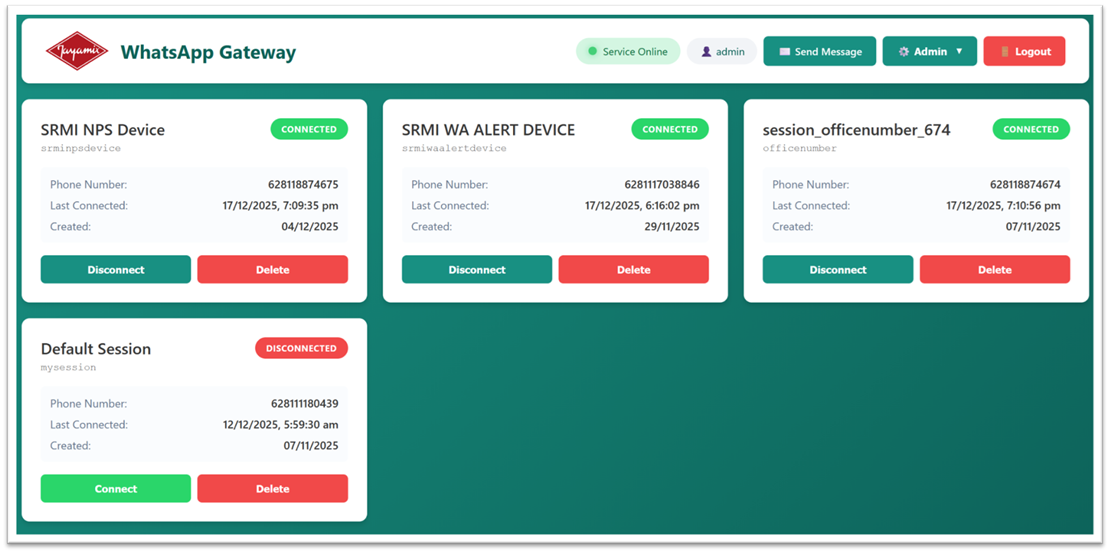Click CONNECTED badge on SRMI WA ALERT DEVICE
The height and width of the screenshot is (553, 1110).
coord(670,129)
